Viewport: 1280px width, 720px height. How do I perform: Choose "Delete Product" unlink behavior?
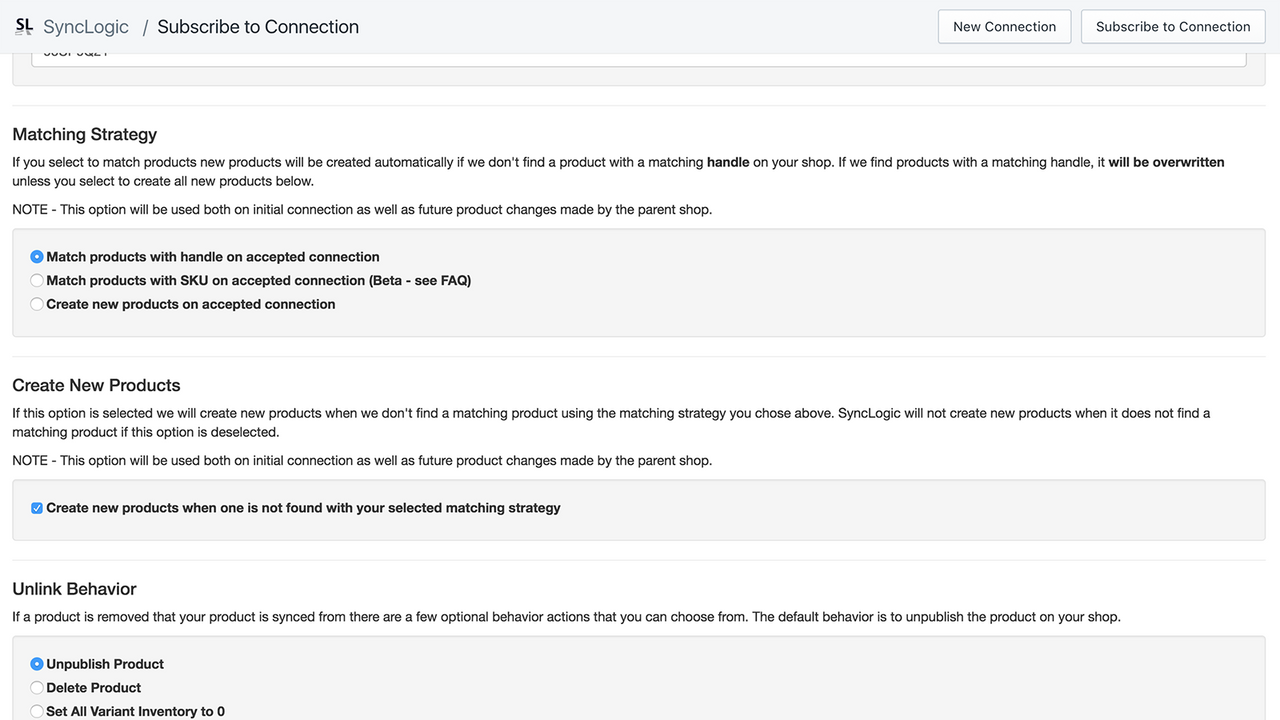pos(36,687)
